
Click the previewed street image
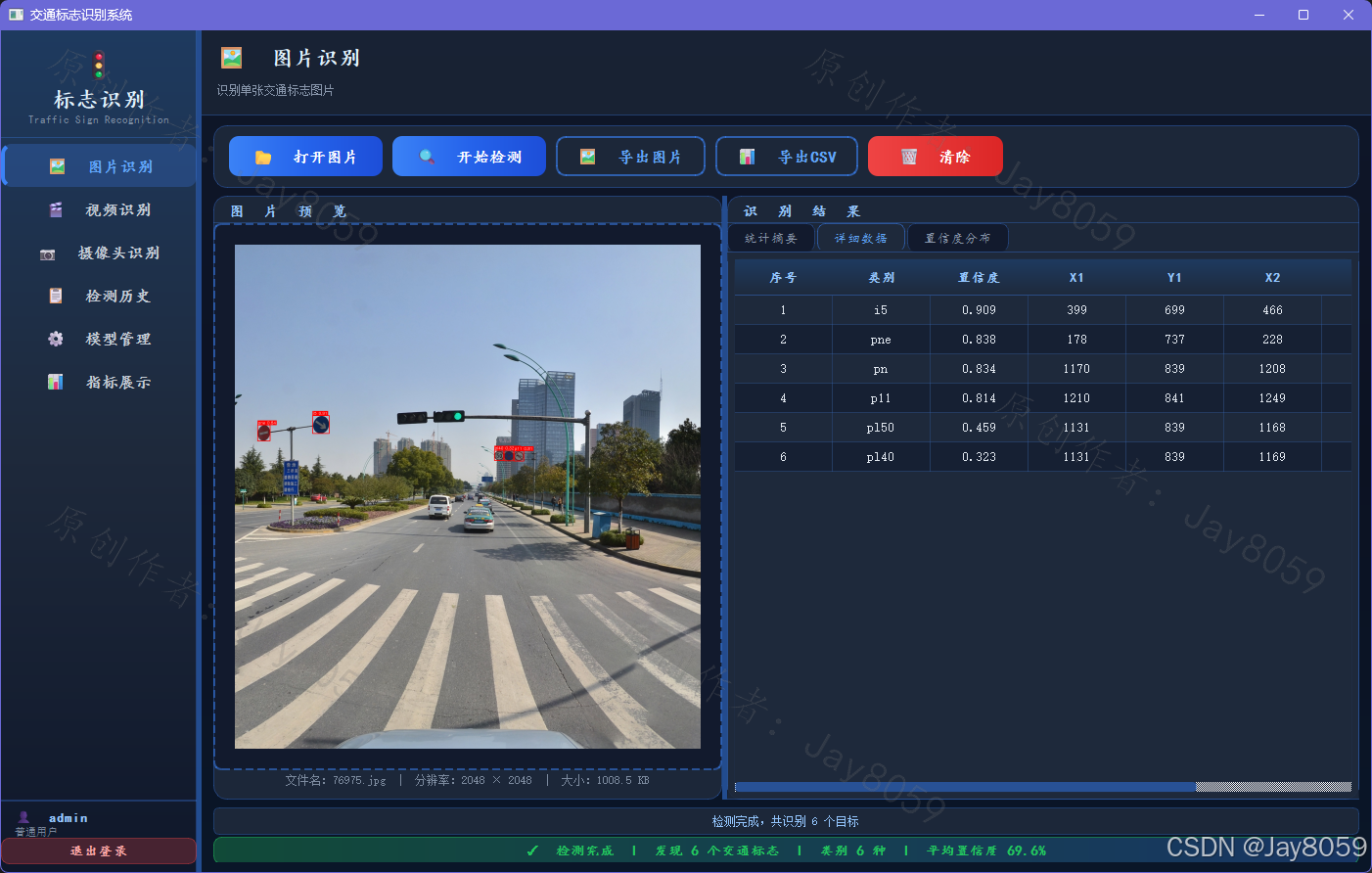coord(468,496)
